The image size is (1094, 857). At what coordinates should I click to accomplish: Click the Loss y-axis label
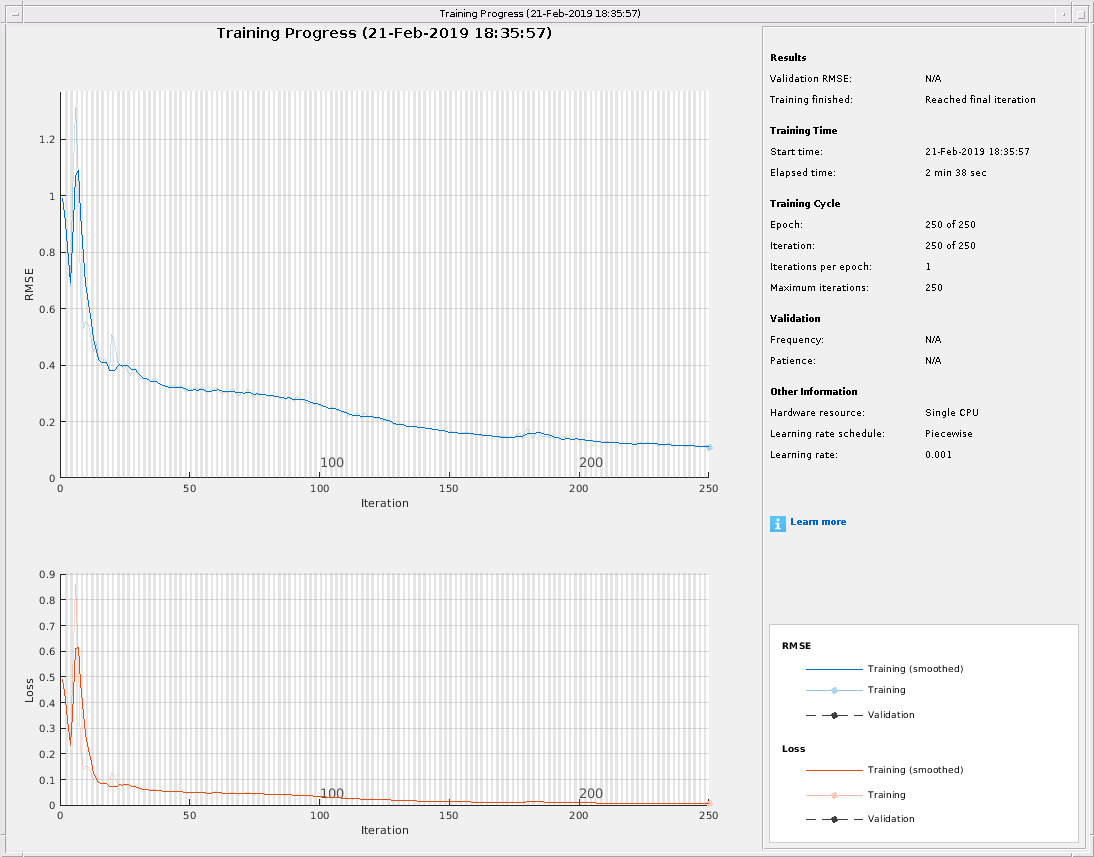point(29,690)
